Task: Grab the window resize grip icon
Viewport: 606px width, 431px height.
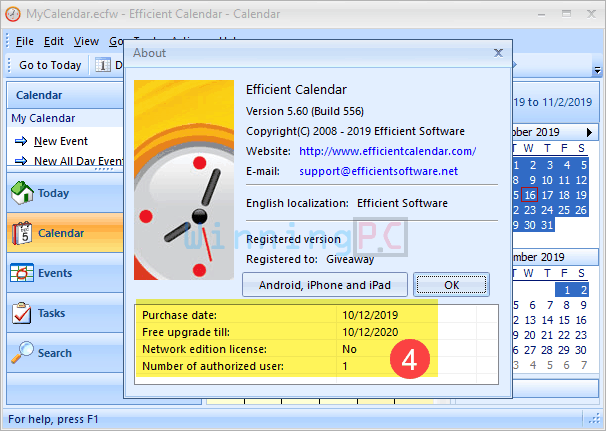Action: (x=594, y=419)
